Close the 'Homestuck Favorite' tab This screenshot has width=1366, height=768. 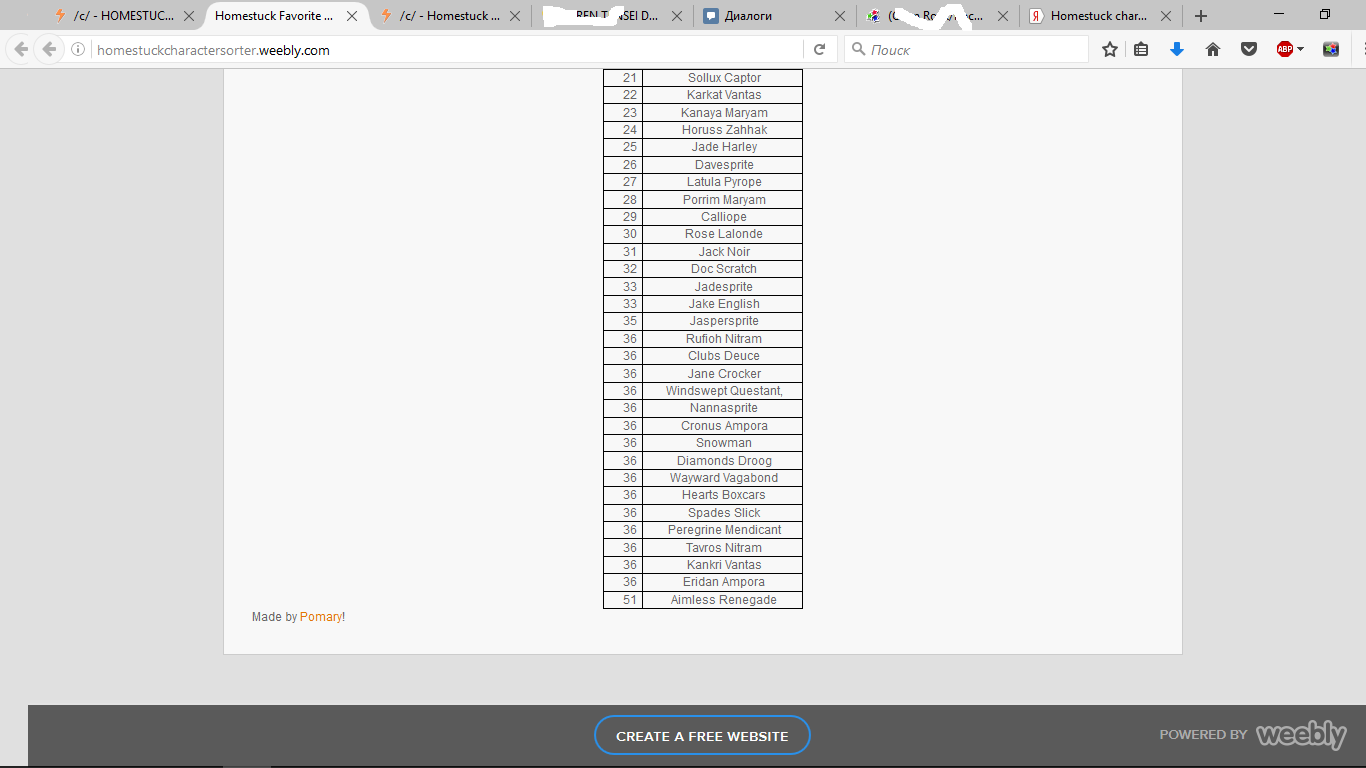click(352, 16)
